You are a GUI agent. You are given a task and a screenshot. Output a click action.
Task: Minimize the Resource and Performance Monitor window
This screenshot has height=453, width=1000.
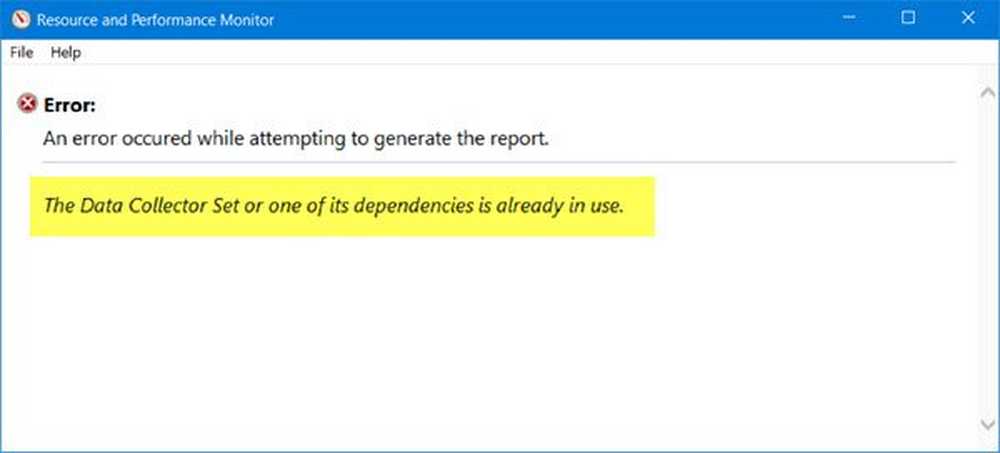click(849, 19)
